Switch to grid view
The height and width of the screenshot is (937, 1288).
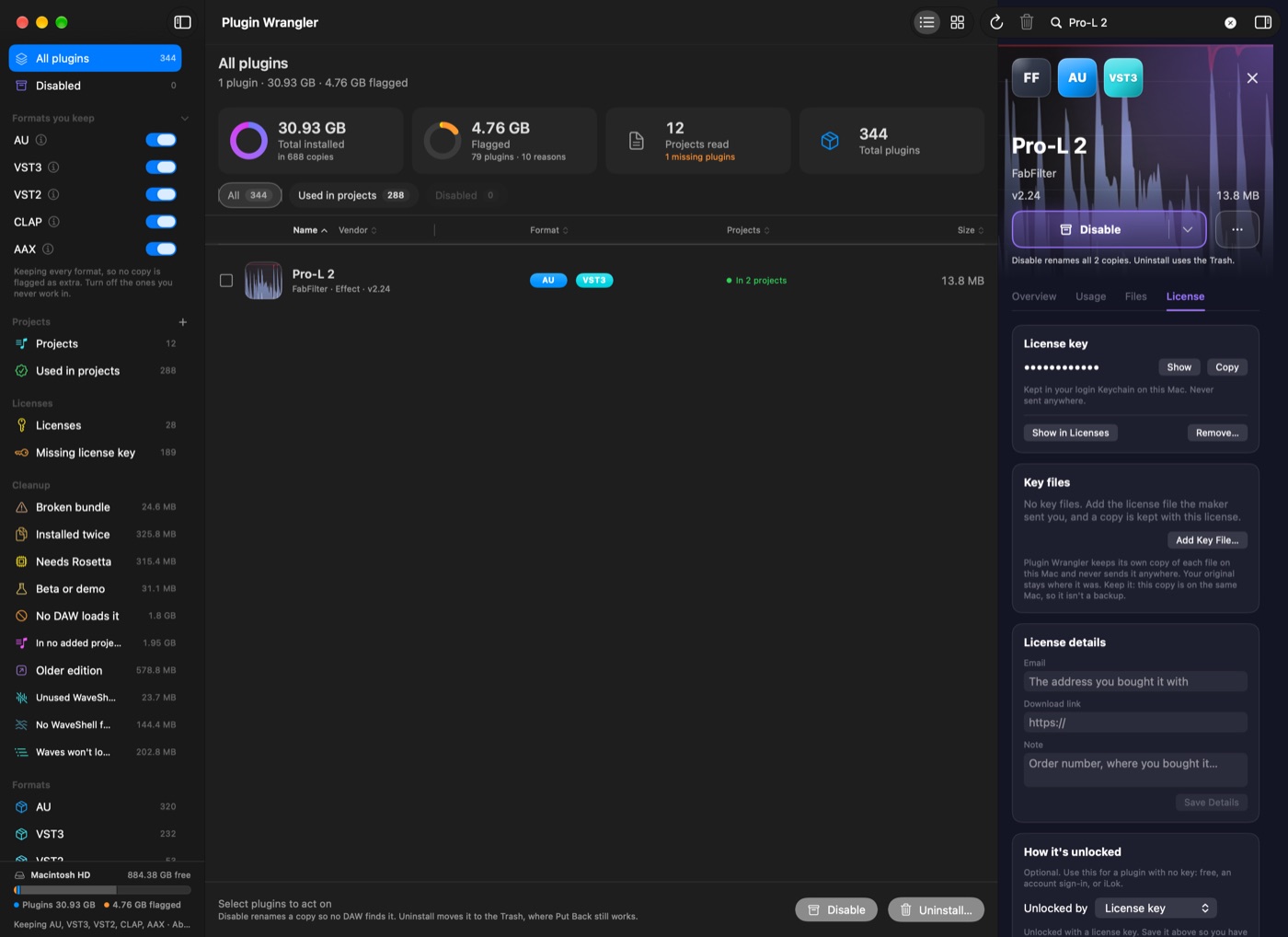click(958, 22)
